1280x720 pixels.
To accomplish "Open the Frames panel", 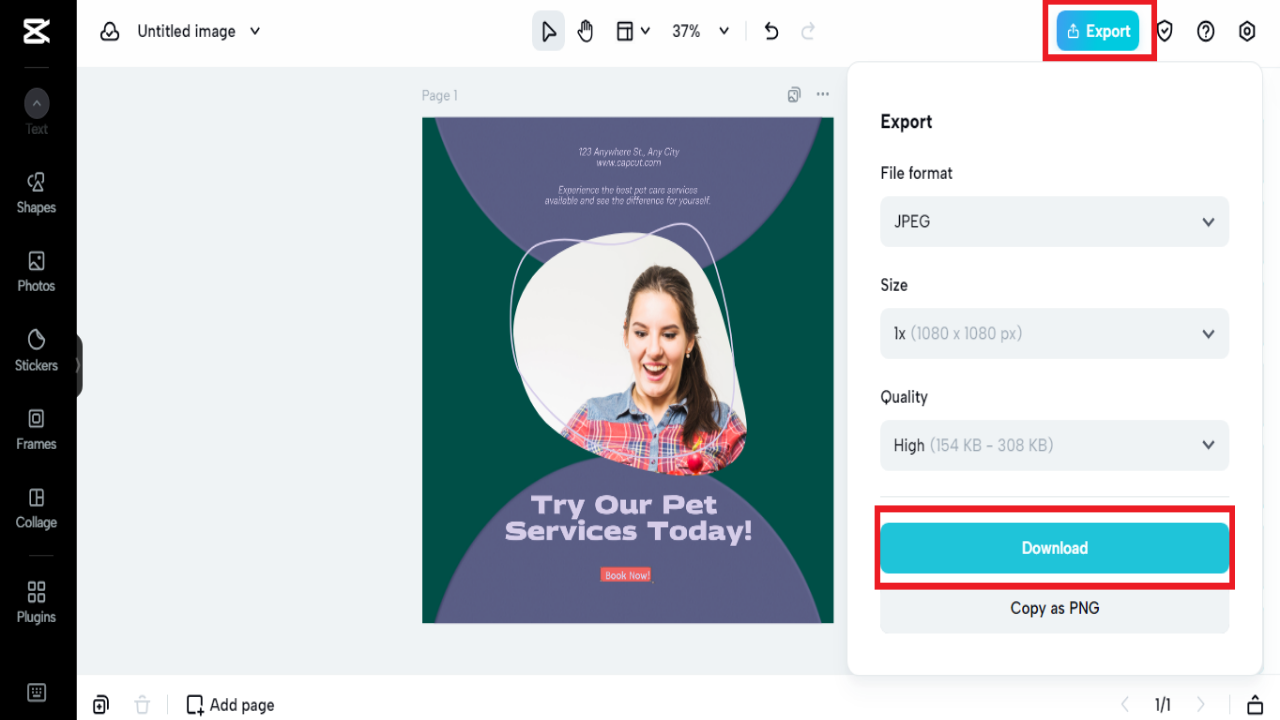I will pyautogui.click(x=36, y=430).
